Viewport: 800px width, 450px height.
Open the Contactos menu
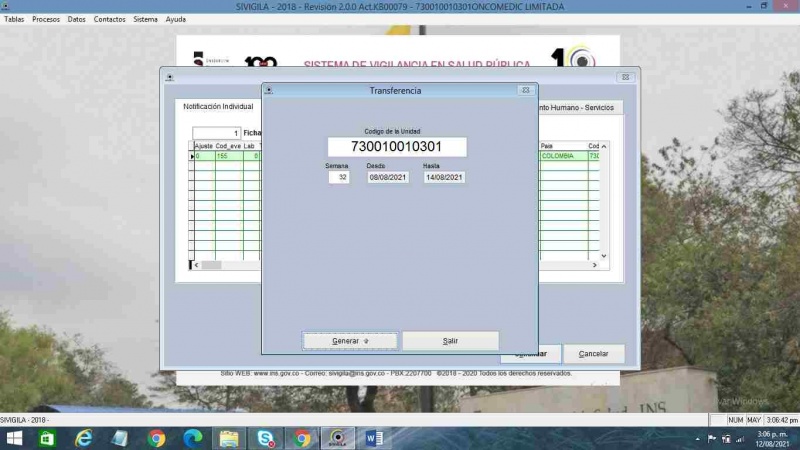click(109, 19)
